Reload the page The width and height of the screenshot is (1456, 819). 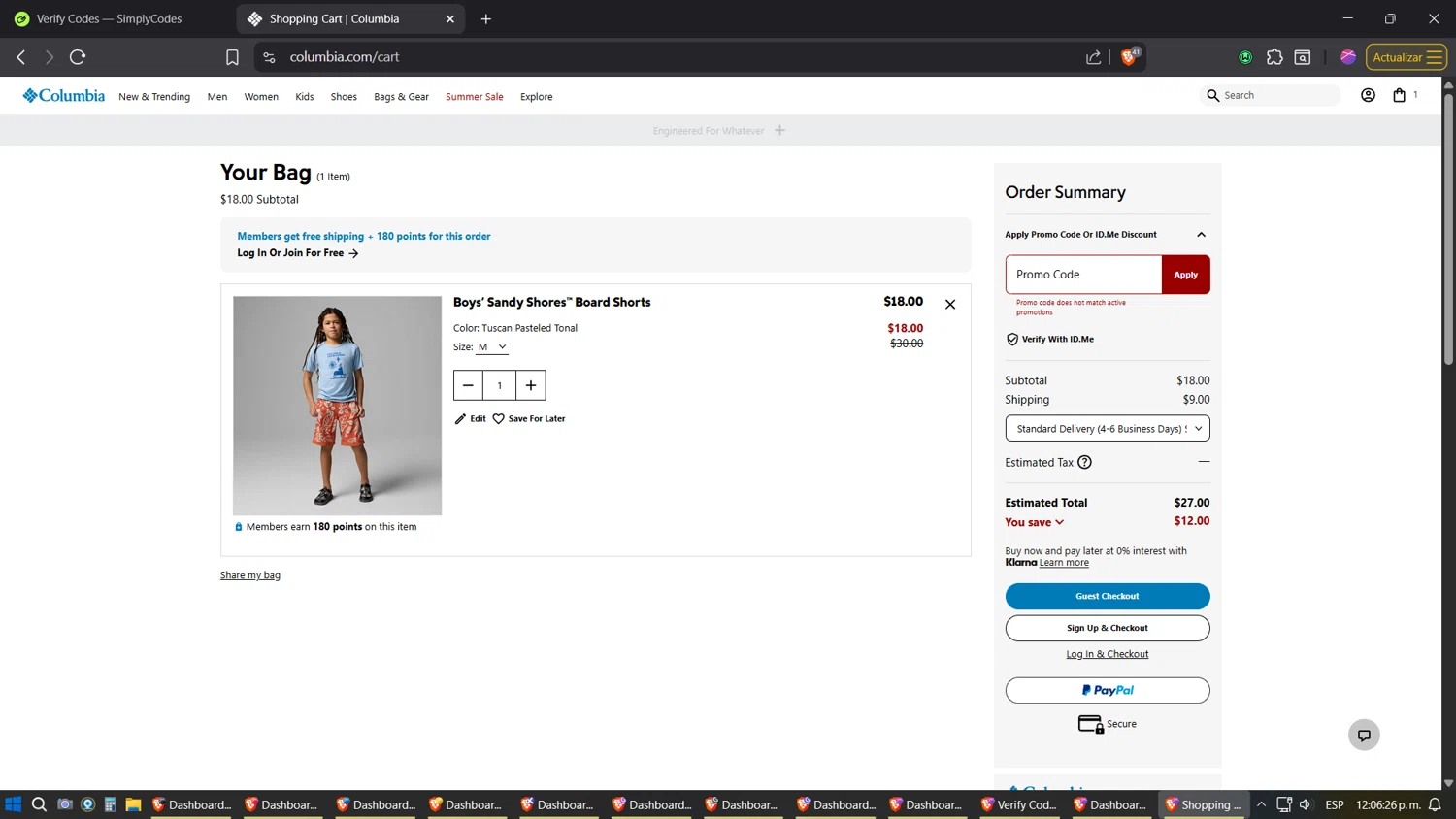(78, 57)
